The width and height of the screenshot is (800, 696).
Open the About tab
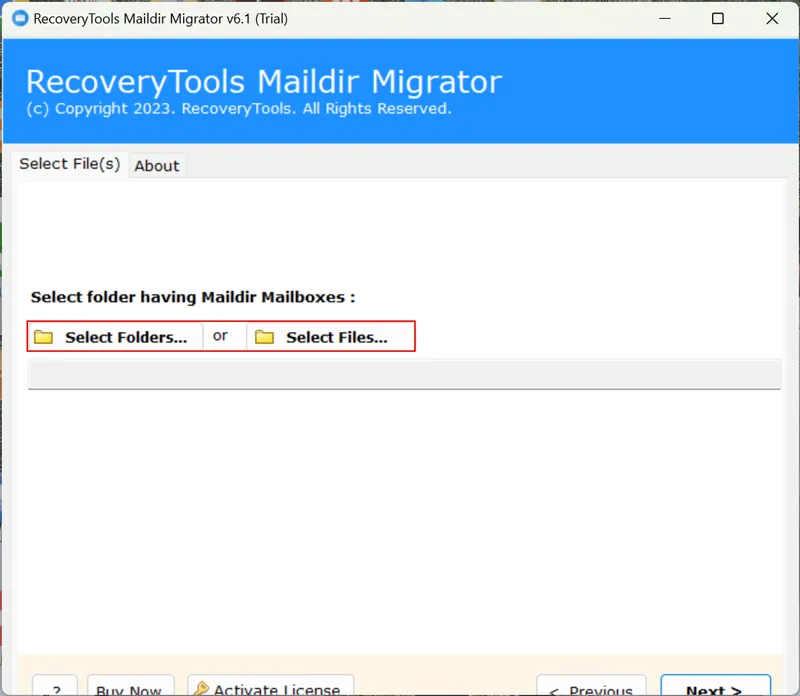tap(157, 166)
